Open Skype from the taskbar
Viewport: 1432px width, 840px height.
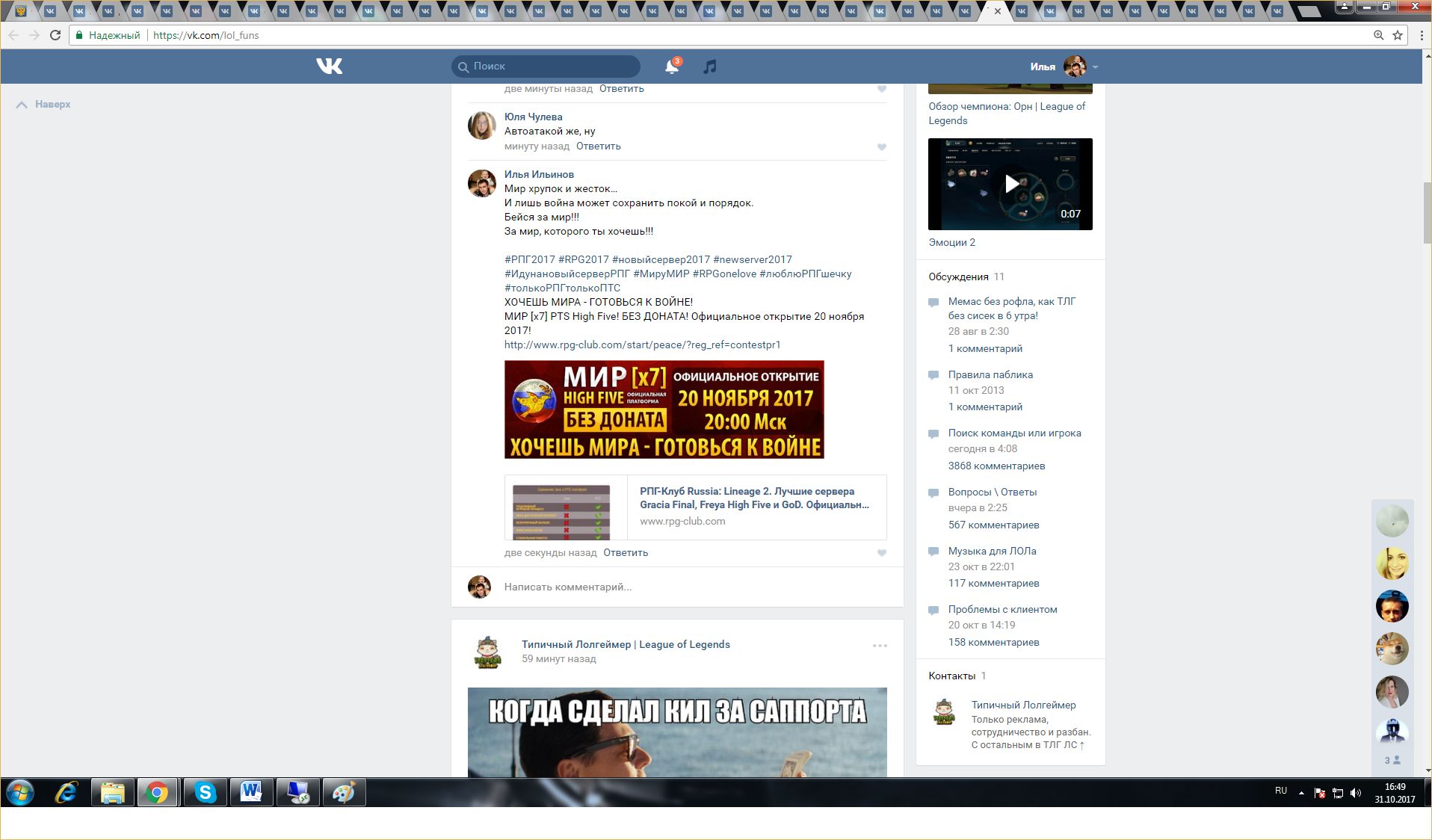pyautogui.click(x=205, y=792)
